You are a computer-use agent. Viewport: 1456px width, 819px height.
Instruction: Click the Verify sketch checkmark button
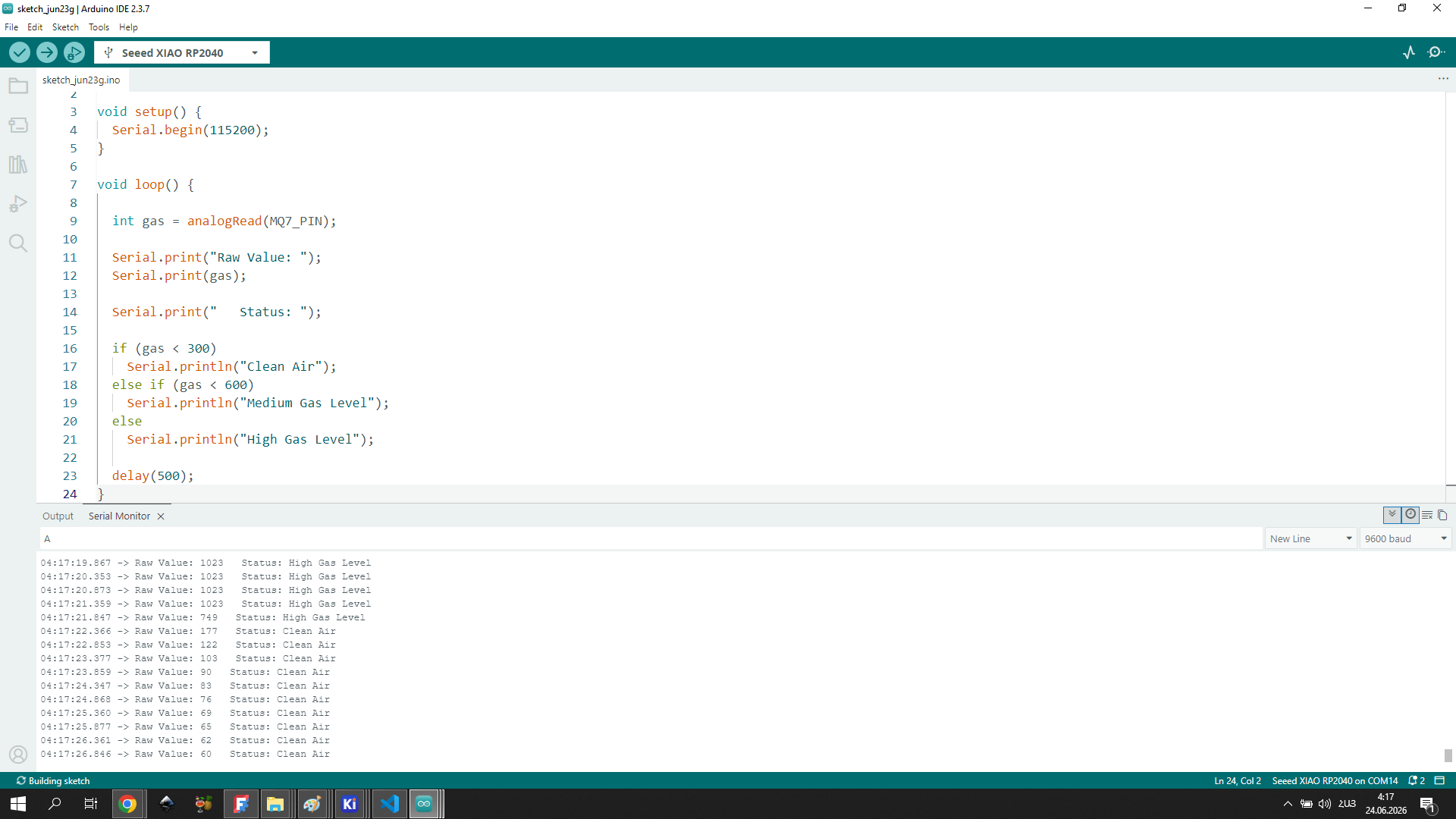pyautogui.click(x=20, y=52)
